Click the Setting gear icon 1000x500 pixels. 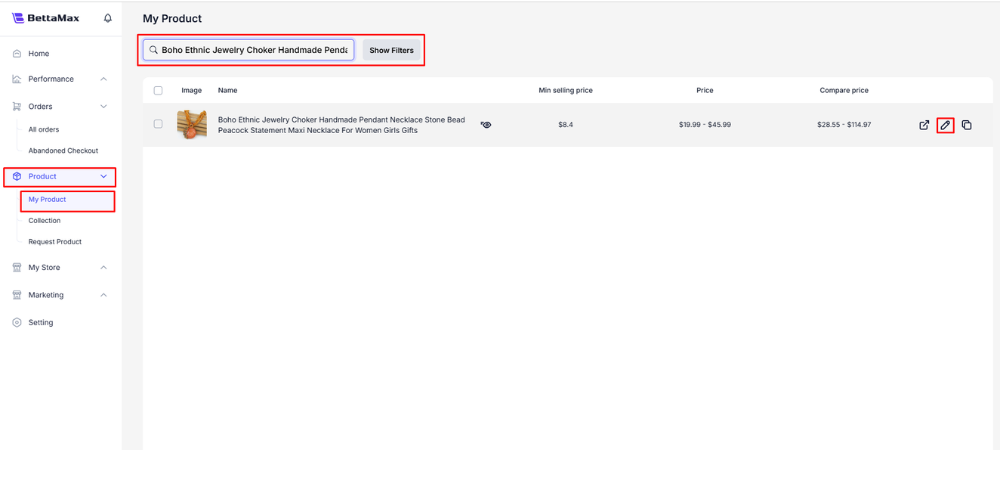17,323
